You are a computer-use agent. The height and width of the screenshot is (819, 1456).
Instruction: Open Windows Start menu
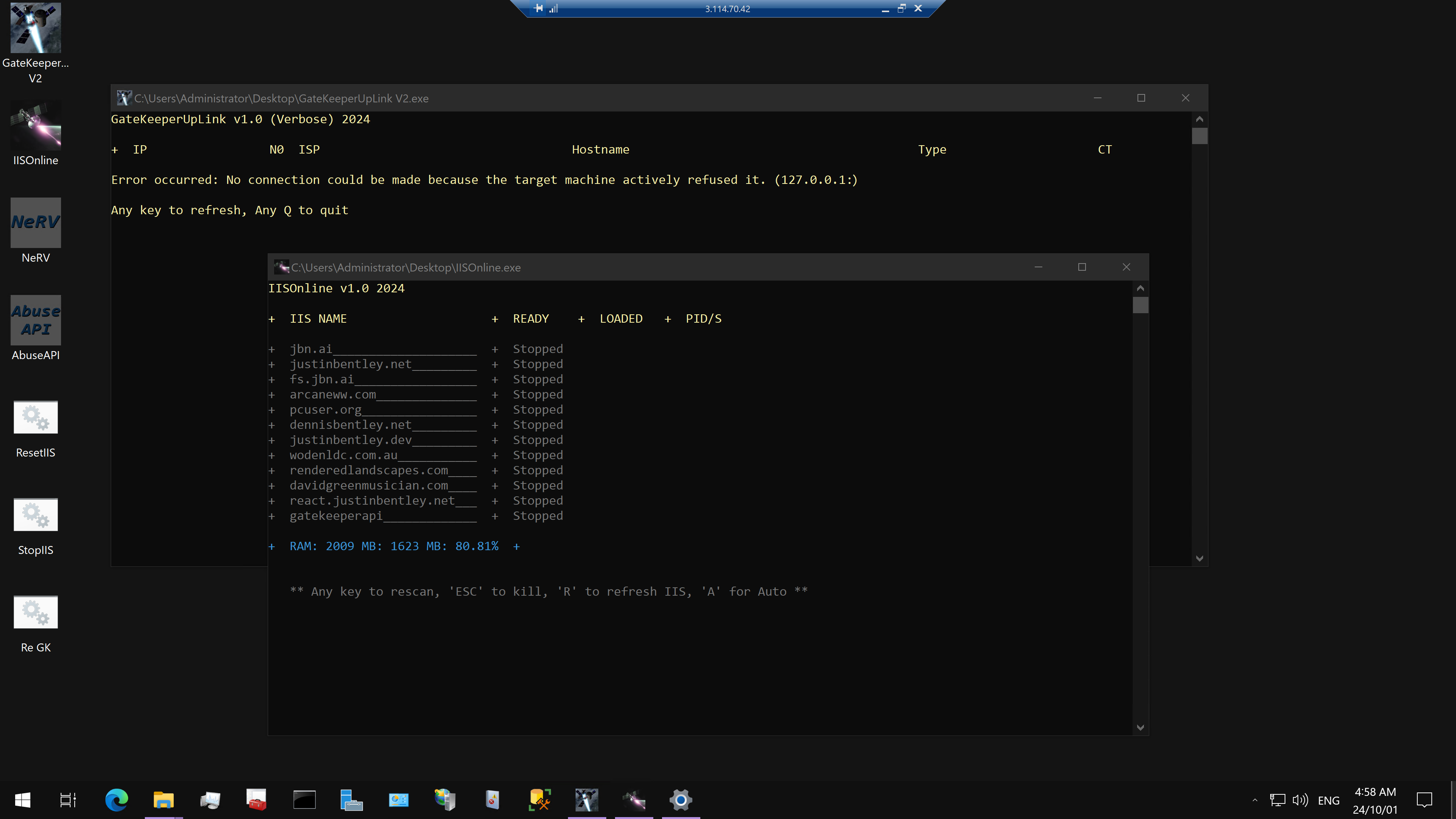23,800
